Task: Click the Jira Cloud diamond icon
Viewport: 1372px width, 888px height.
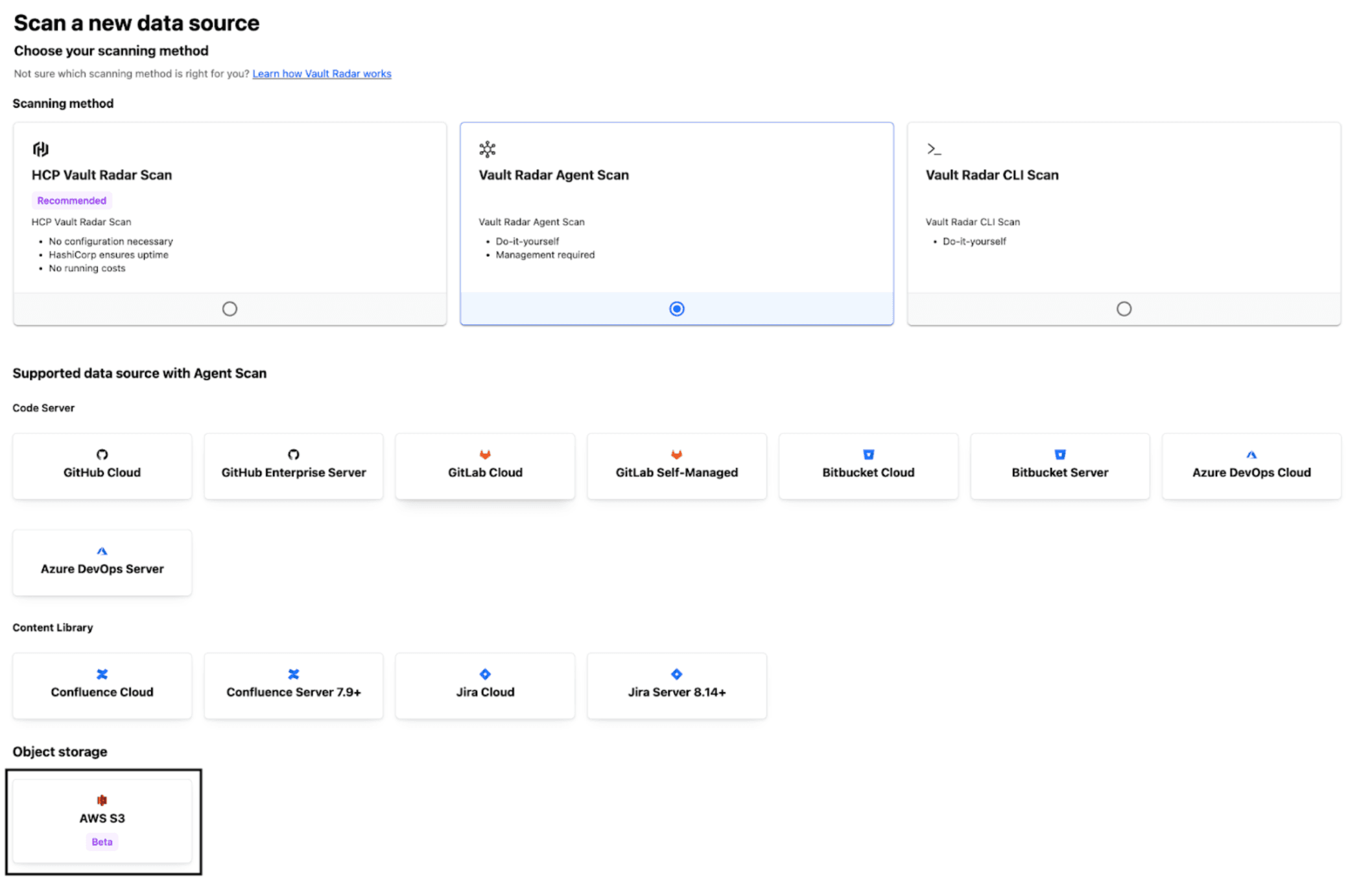Action: 485,674
